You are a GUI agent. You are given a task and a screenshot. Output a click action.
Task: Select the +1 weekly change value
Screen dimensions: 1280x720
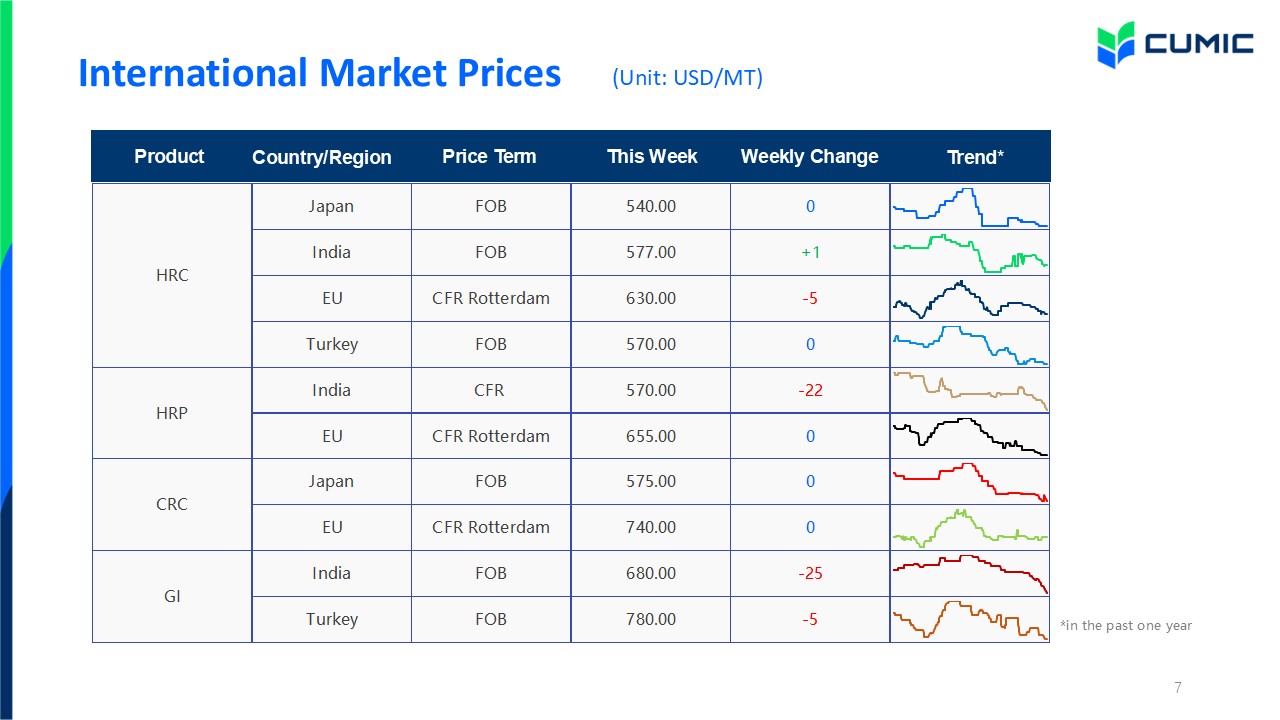coord(810,253)
